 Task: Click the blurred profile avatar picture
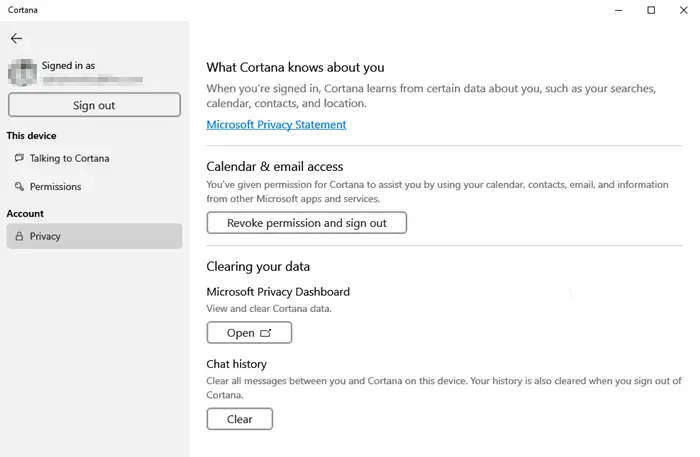(22, 72)
